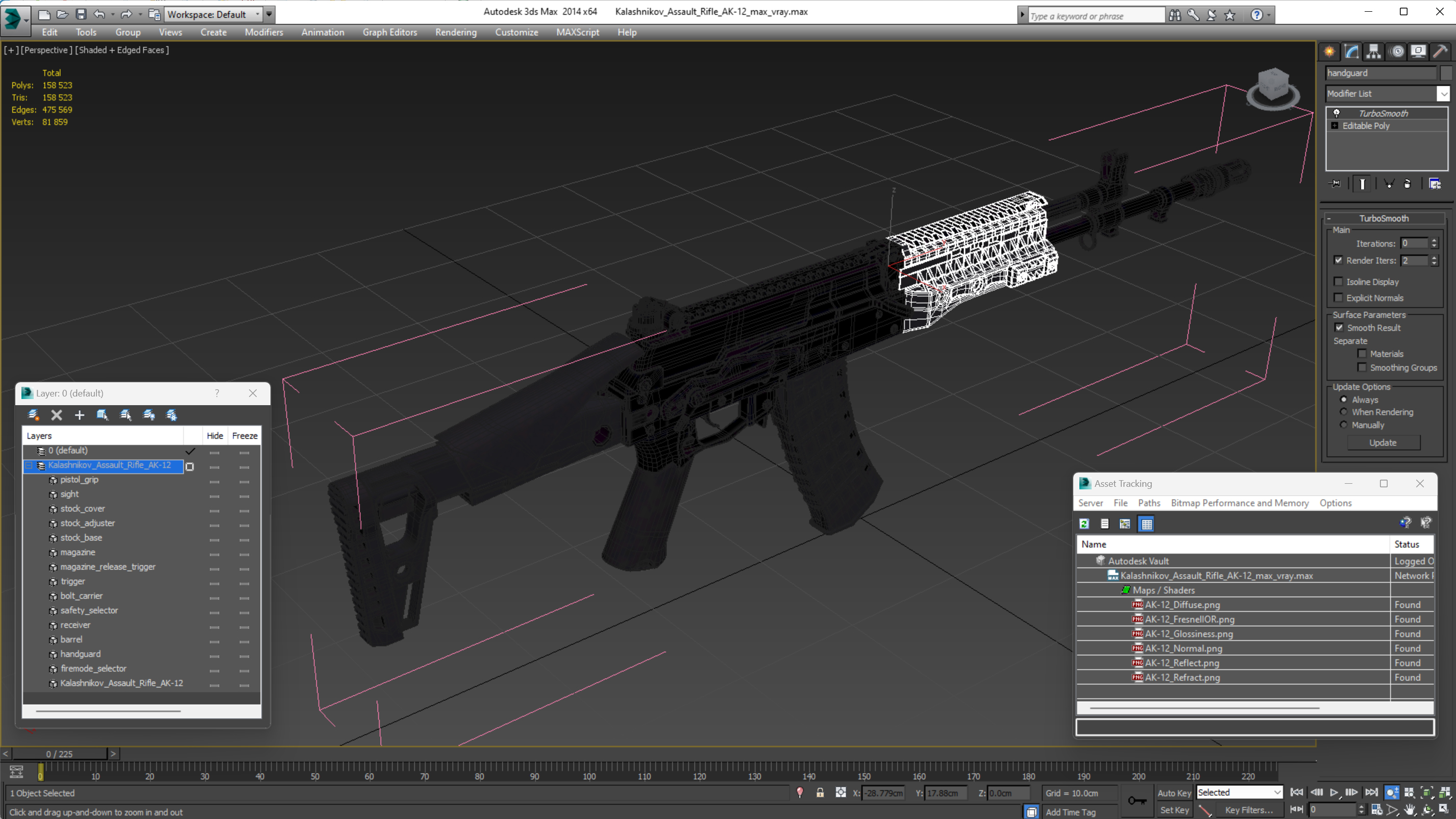Click the handguard object color swatch

(1446, 73)
